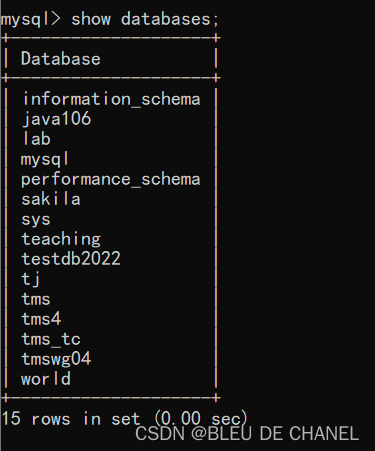Select the teaching database entry
Image resolution: width=375 pixels, height=451 pixels.
(x=61, y=239)
